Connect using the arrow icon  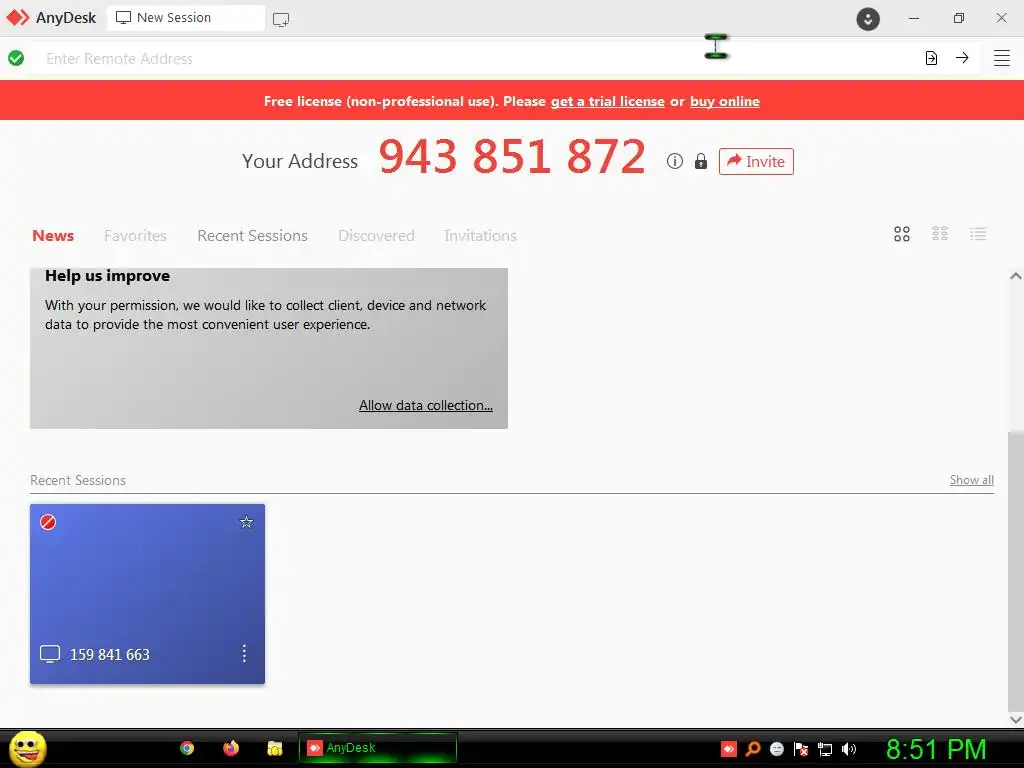coord(962,58)
